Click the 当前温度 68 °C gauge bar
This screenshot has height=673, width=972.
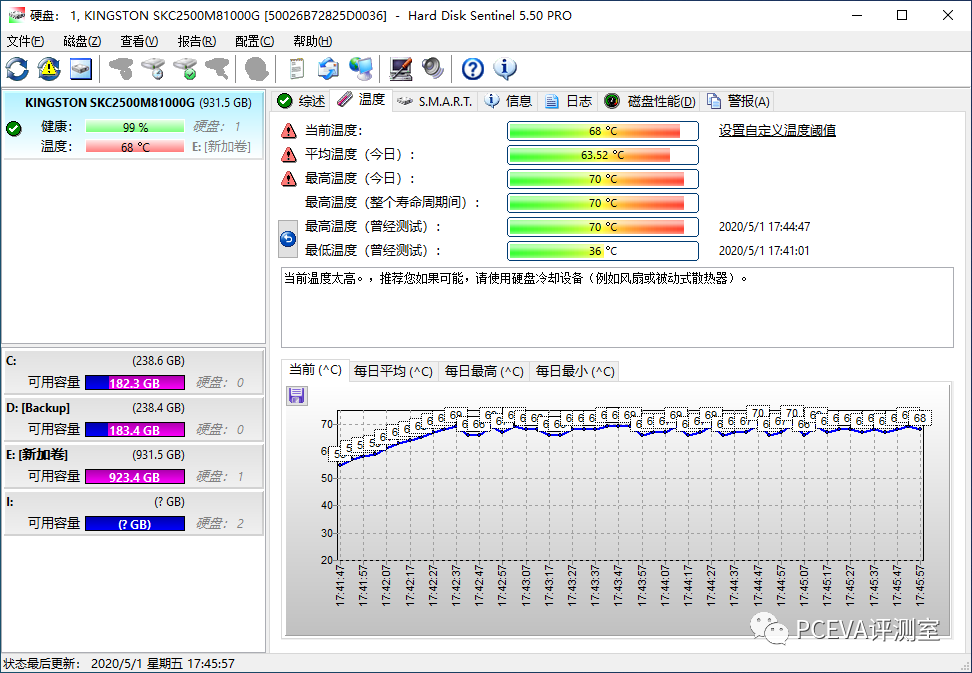click(x=603, y=131)
